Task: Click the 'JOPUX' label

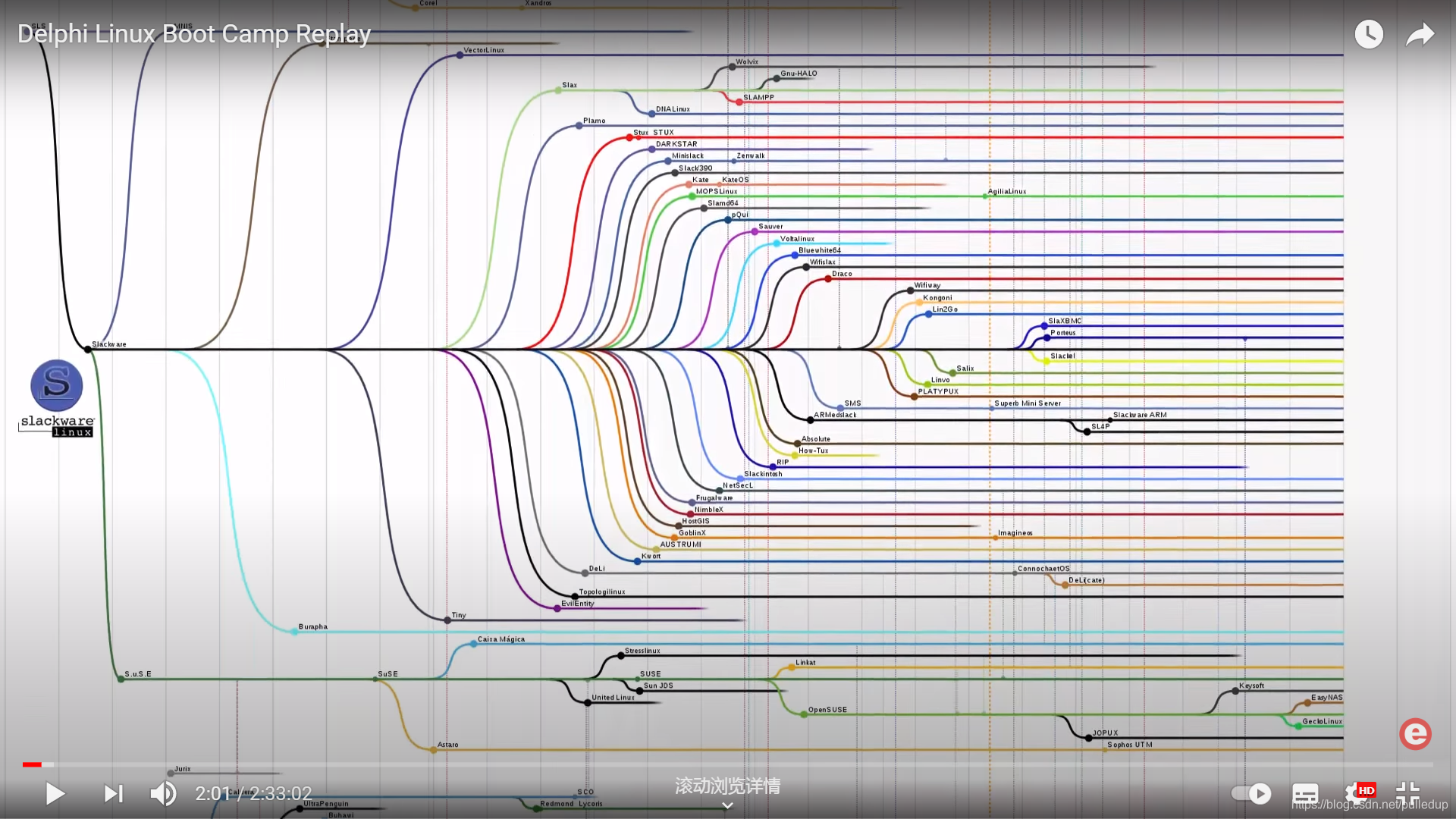Action: coord(1106,733)
